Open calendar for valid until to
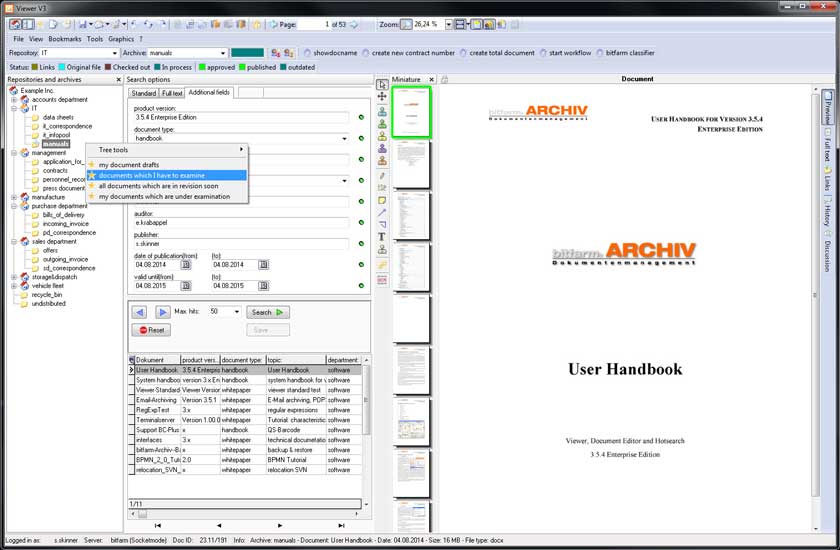 point(264,285)
